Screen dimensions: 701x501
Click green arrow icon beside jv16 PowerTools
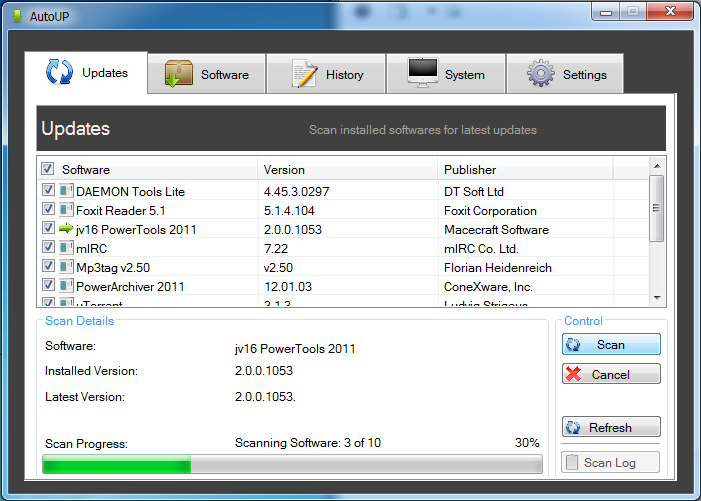pyautogui.click(x=66, y=228)
